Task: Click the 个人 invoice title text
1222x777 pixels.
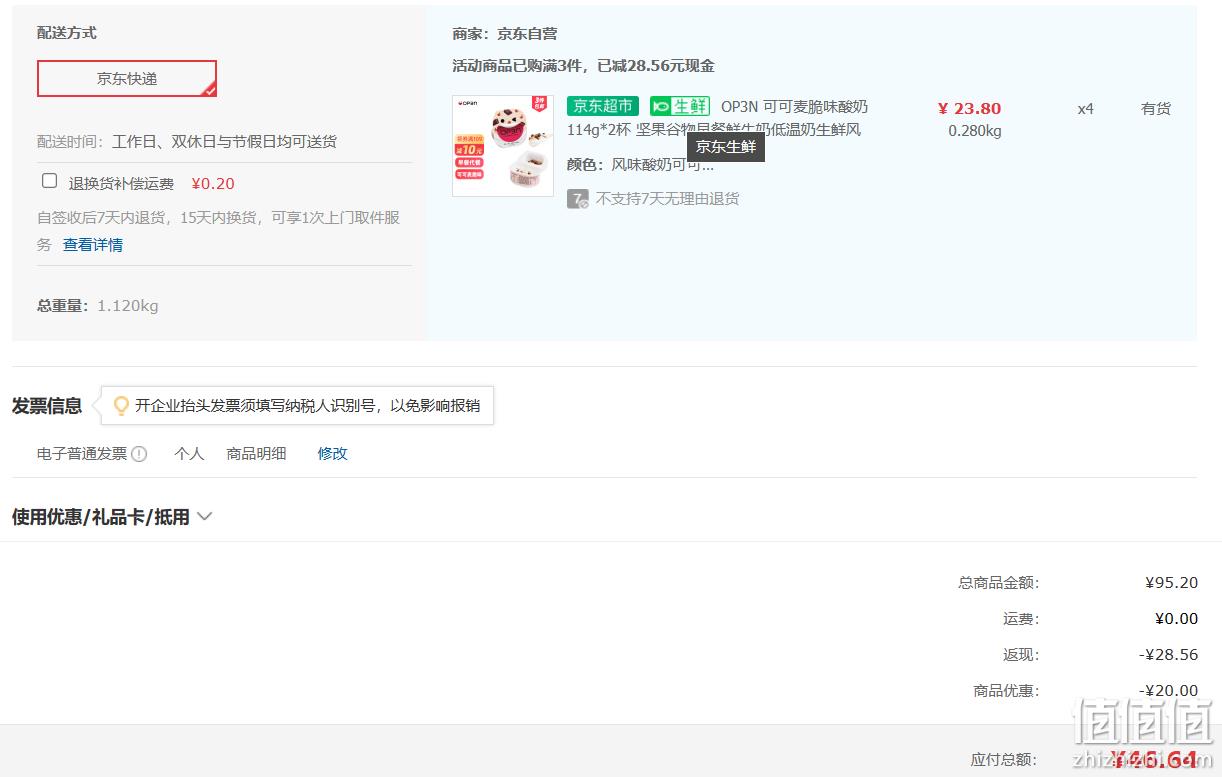Action: click(189, 454)
